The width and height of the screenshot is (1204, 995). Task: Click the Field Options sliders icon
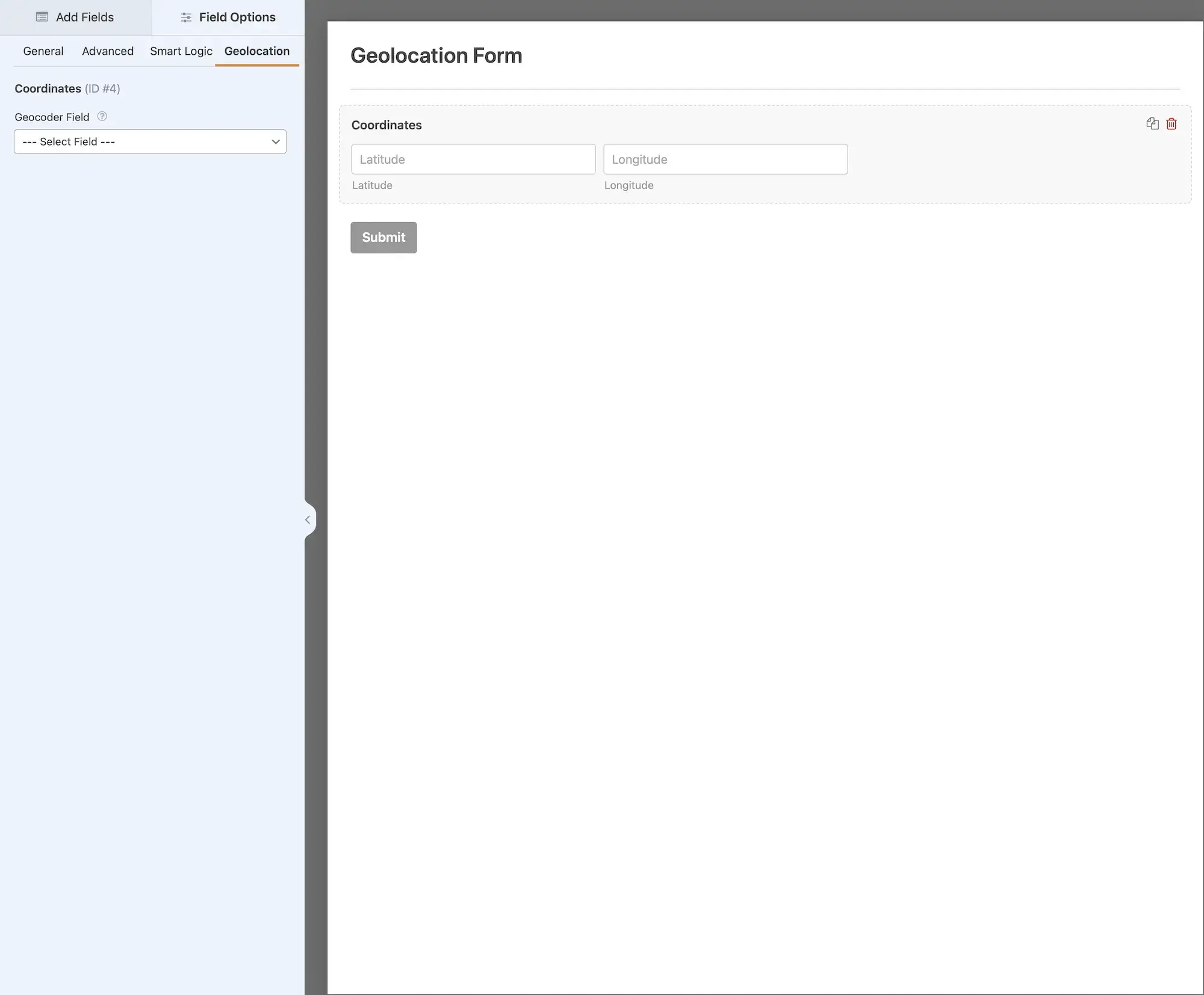pos(186,17)
